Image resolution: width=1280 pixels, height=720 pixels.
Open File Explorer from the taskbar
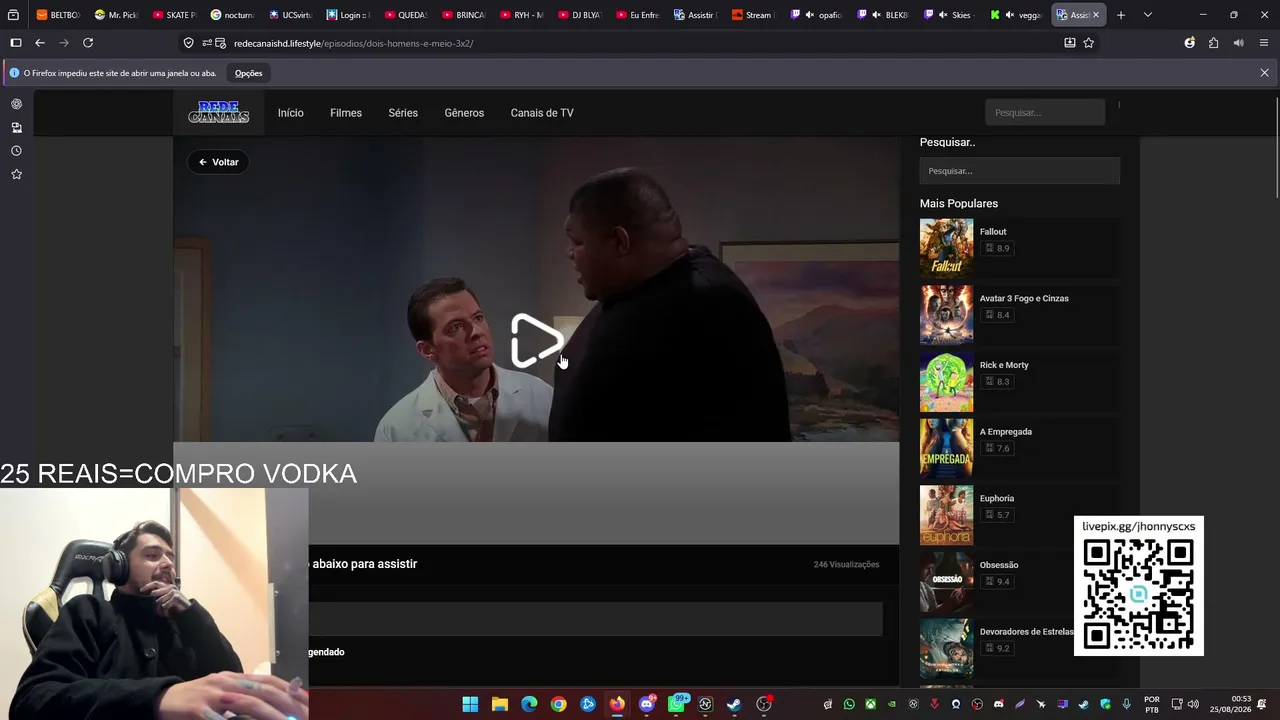[500, 704]
